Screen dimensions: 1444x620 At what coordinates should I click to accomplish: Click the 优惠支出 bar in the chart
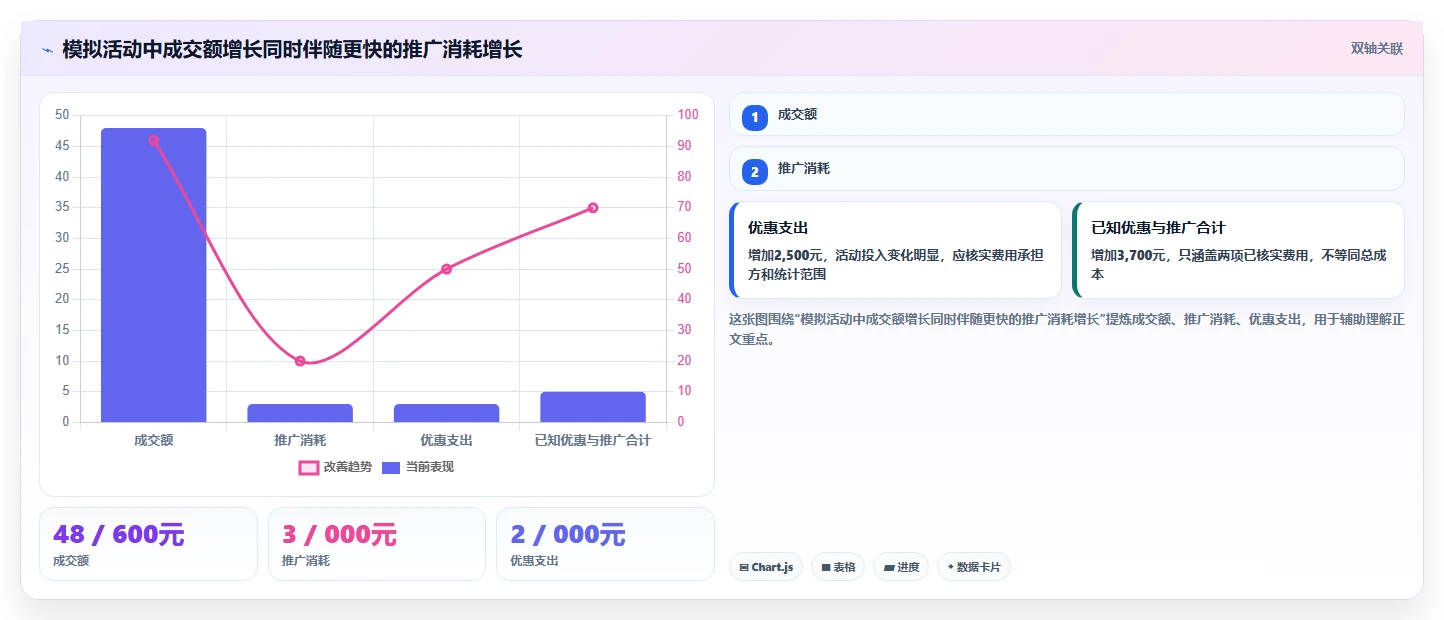446,413
